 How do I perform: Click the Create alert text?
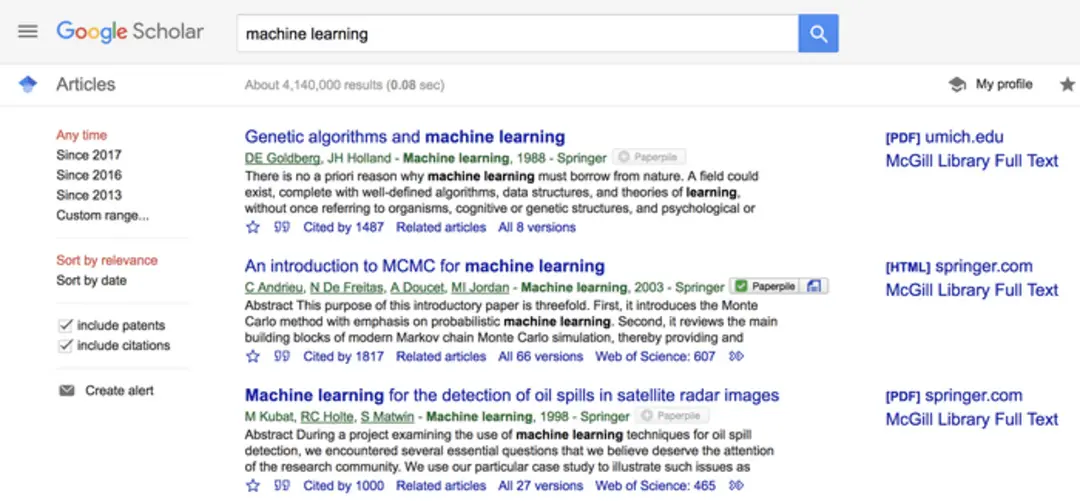tap(119, 391)
